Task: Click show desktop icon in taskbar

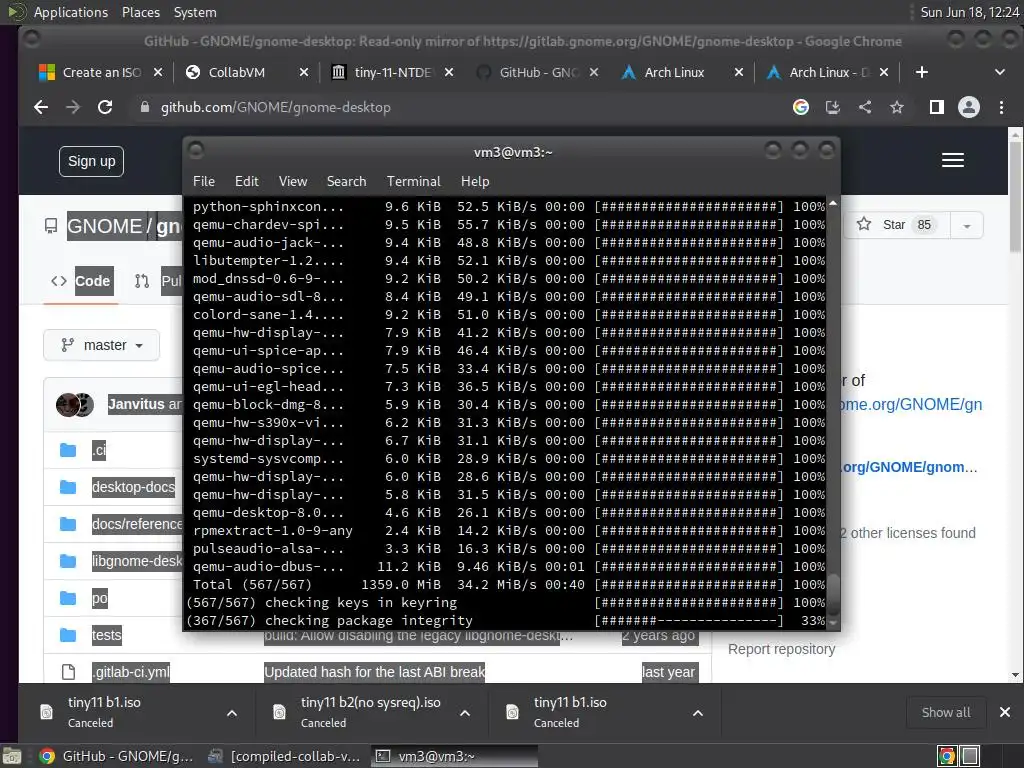Action: (11, 756)
